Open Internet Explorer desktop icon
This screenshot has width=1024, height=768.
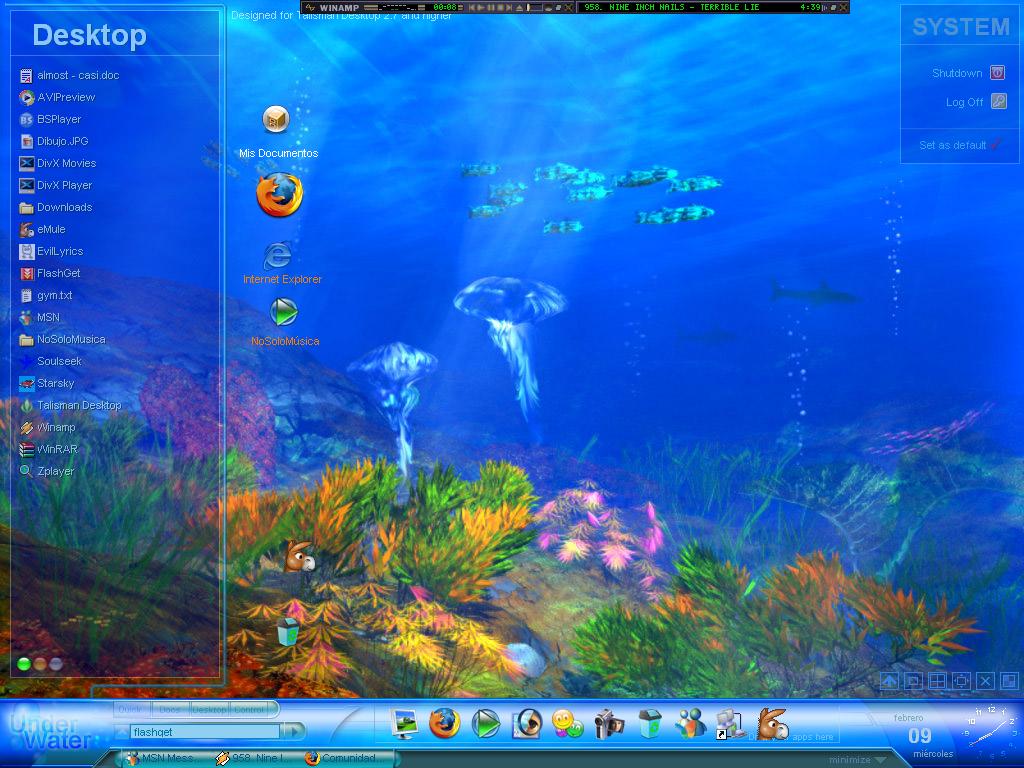point(281,263)
